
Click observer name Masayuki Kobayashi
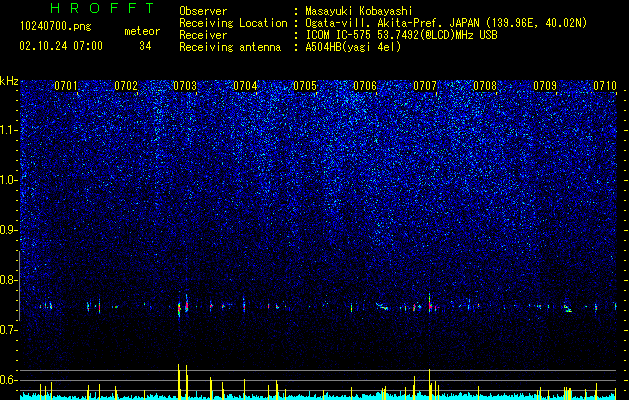click(x=359, y=11)
